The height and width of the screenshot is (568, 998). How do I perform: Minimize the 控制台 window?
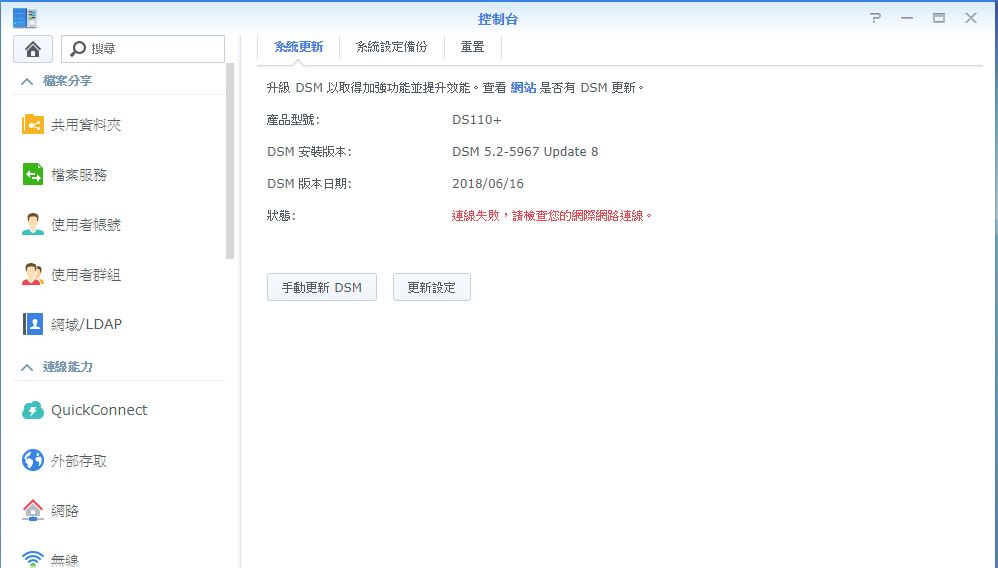(907, 18)
